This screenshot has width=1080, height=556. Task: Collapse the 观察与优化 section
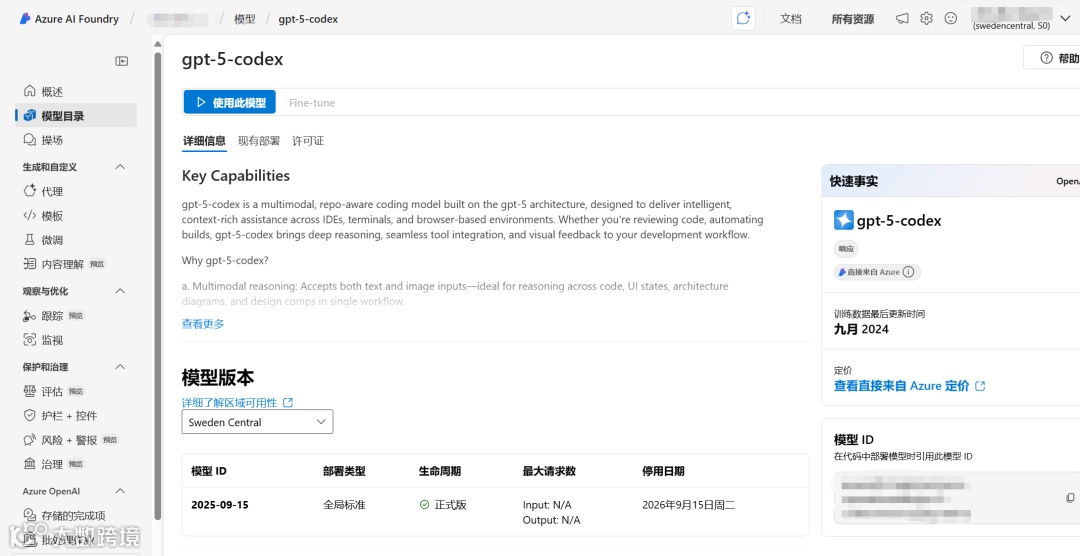(120, 291)
